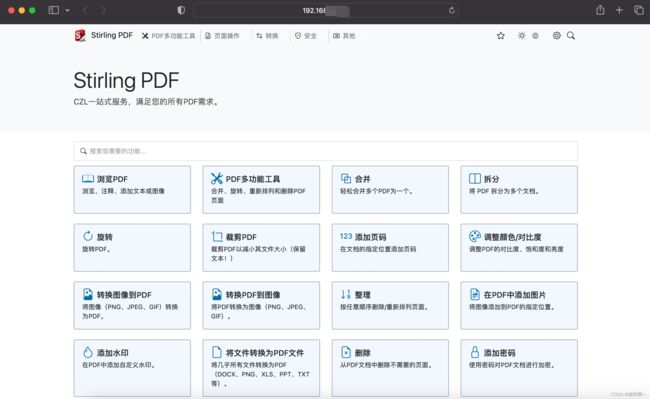Open the 转换PDF到图像 card
Screen dimensions: 650x399
pos(261,305)
